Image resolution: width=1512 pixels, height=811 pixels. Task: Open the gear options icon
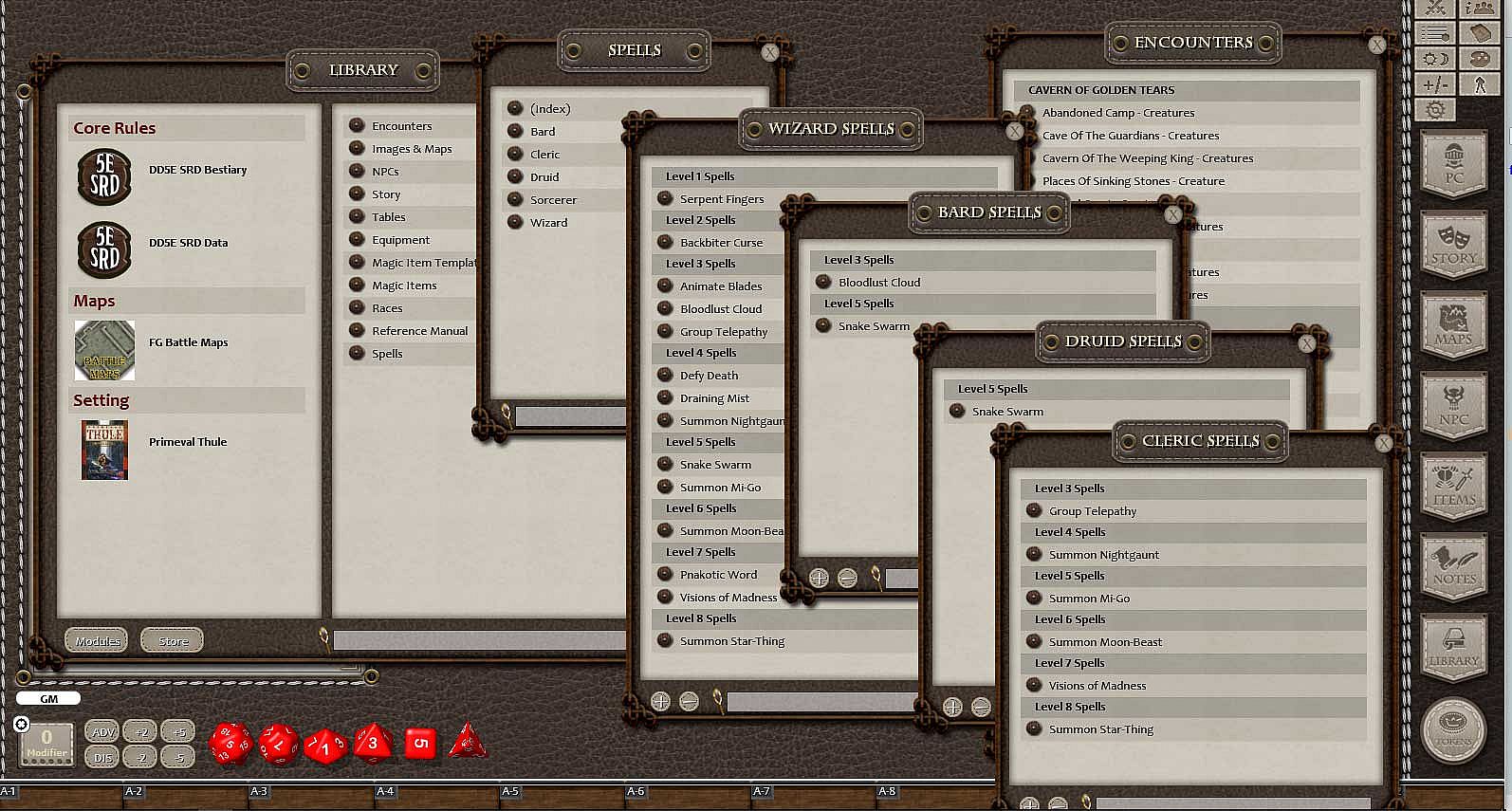coord(1436,110)
